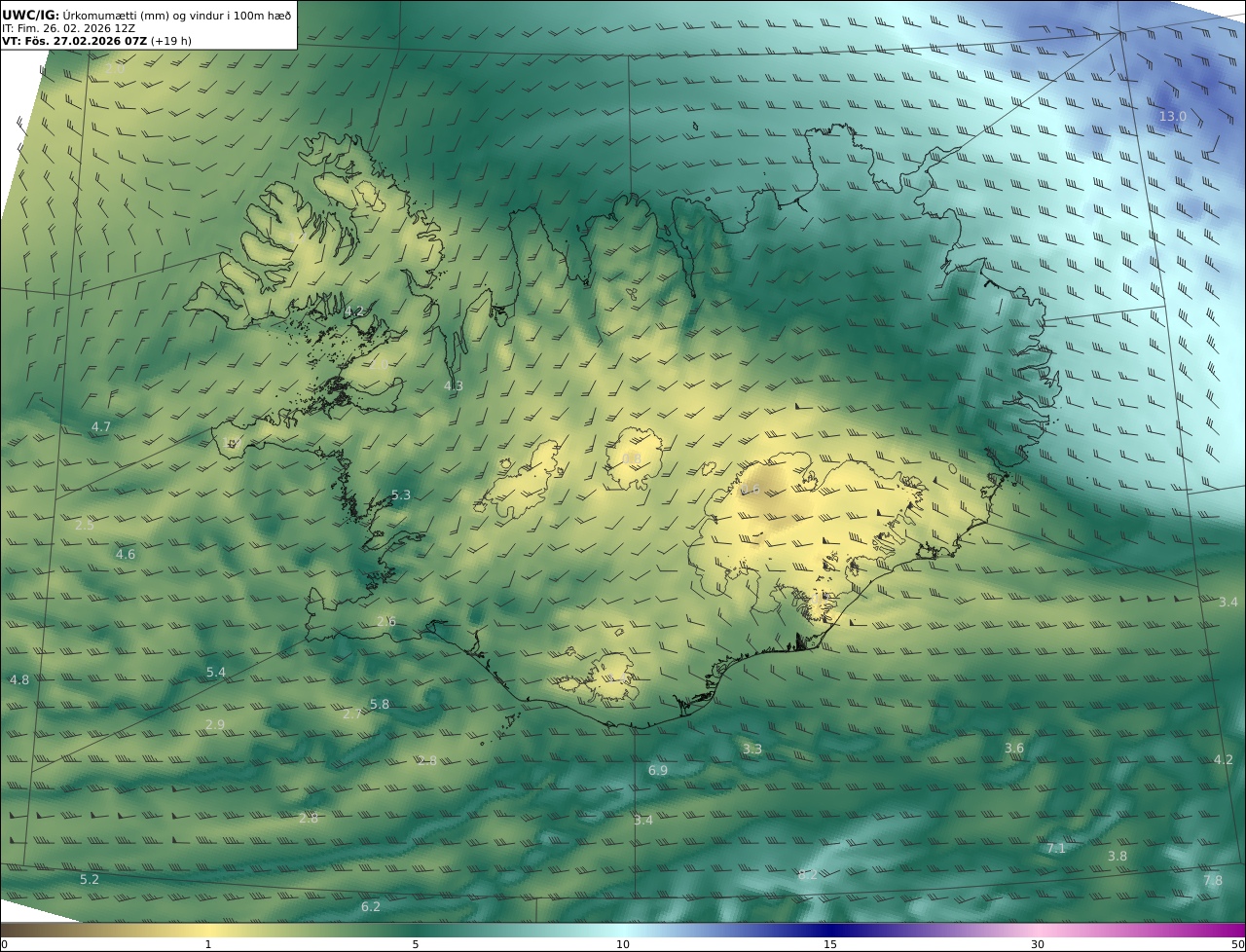Click the 5.4 value label
Image resolution: width=1246 pixels, height=952 pixels.
click(x=216, y=673)
